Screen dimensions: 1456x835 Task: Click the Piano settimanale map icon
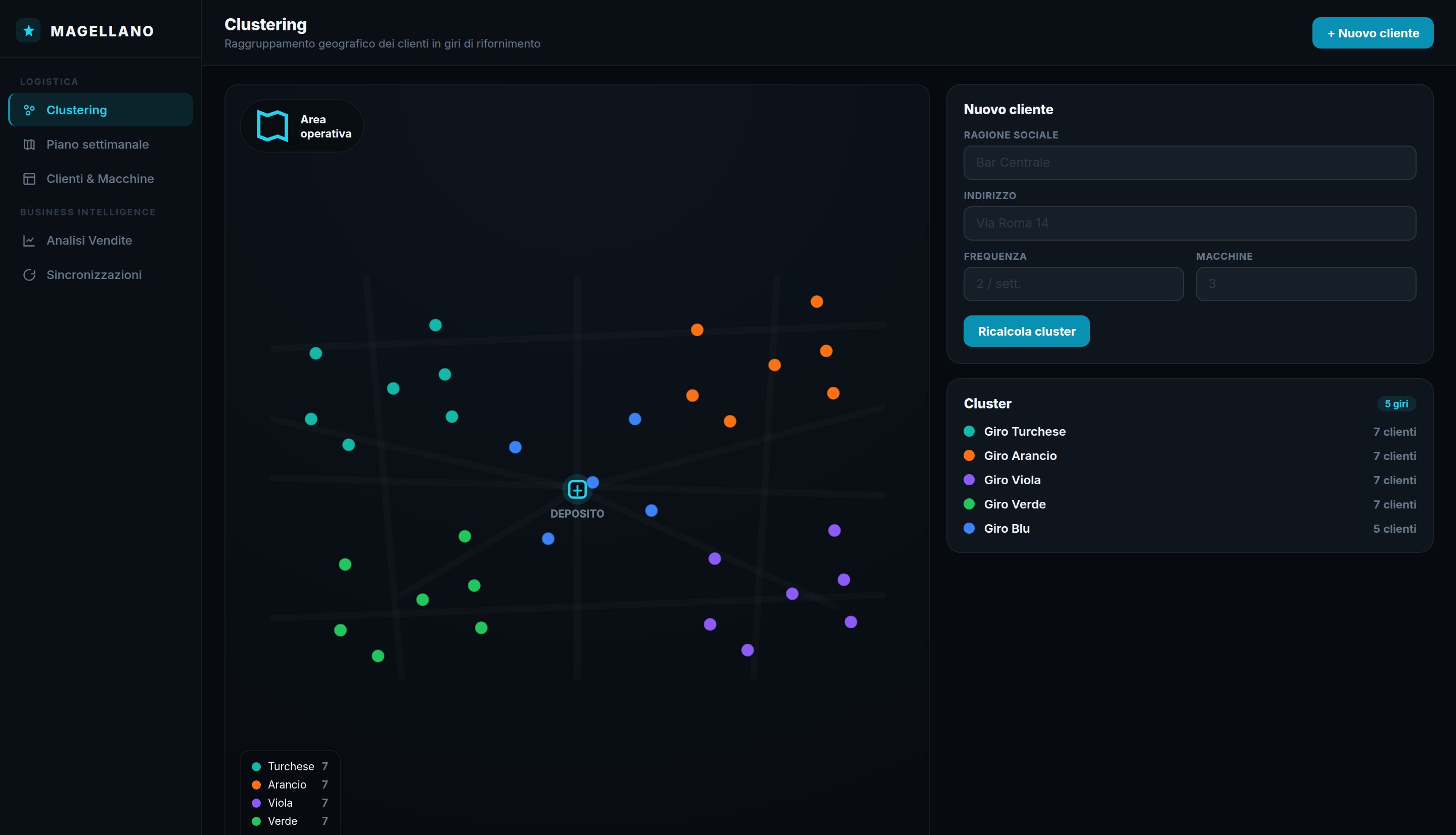[x=29, y=144]
